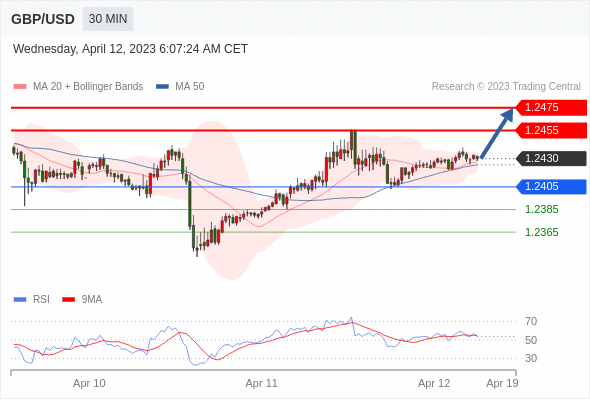Click the 9MA legend red swatch
Image resolution: width=590 pixels, height=400 pixels.
68,300
